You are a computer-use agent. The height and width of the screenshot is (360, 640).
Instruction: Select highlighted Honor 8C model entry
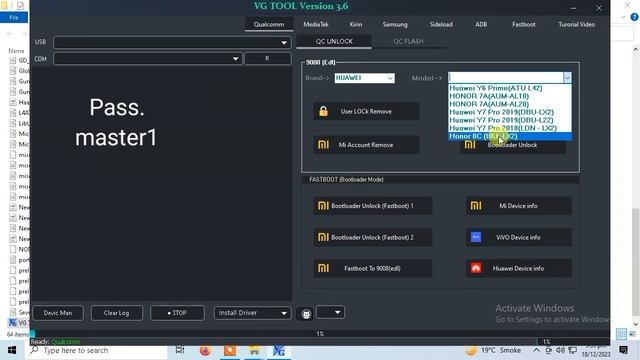coord(510,136)
